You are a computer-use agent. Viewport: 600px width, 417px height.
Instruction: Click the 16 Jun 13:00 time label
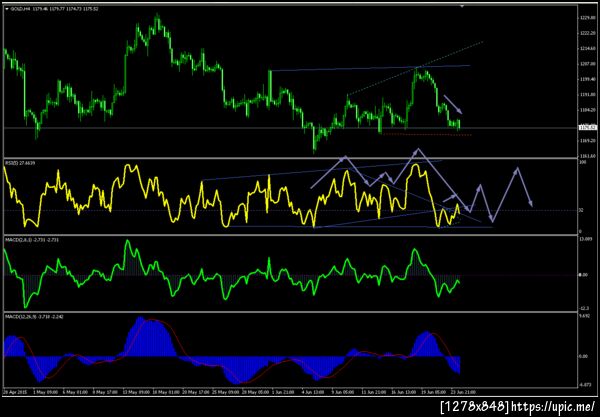click(x=404, y=392)
